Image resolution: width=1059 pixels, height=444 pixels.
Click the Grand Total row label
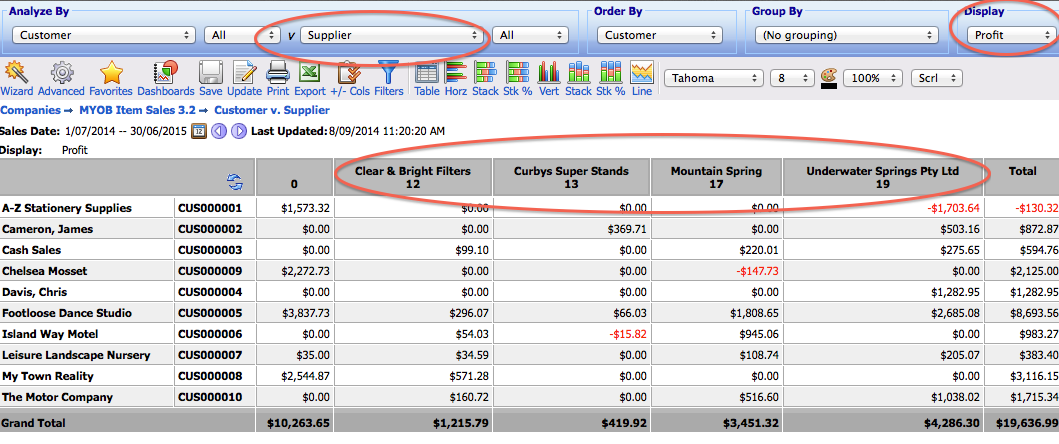[34, 423]
